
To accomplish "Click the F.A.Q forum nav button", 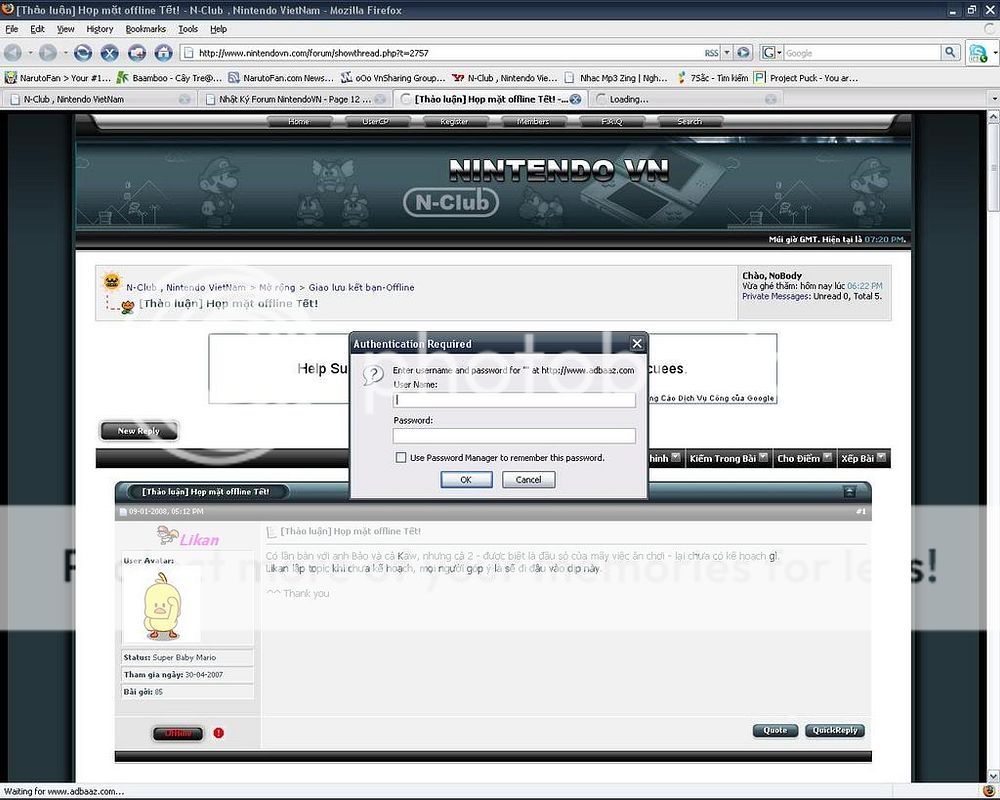I will coord(612,121).
